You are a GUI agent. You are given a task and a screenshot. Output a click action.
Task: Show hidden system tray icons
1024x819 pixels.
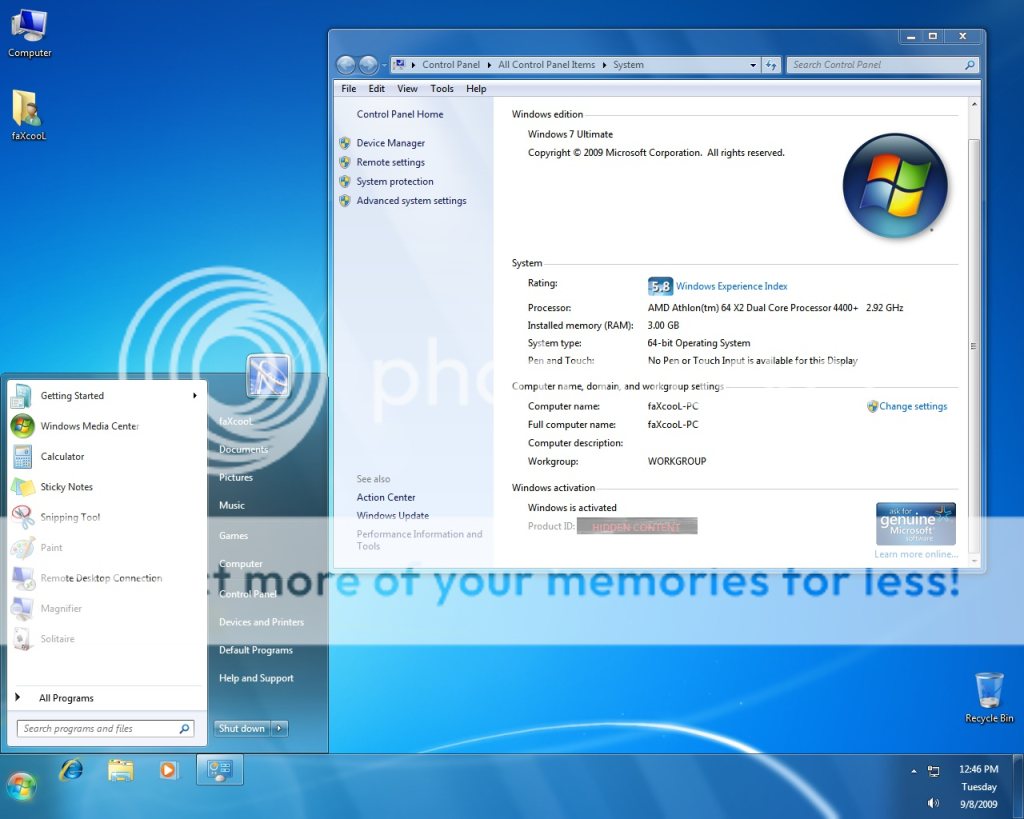tap(914, 771)
